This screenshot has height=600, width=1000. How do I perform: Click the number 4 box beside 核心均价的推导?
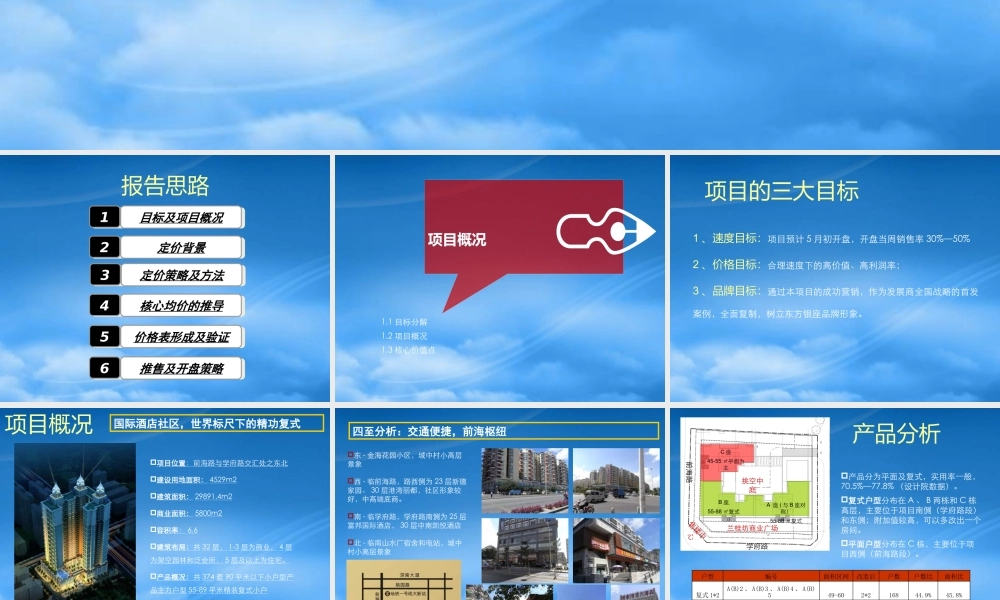(x=104, y=305)
